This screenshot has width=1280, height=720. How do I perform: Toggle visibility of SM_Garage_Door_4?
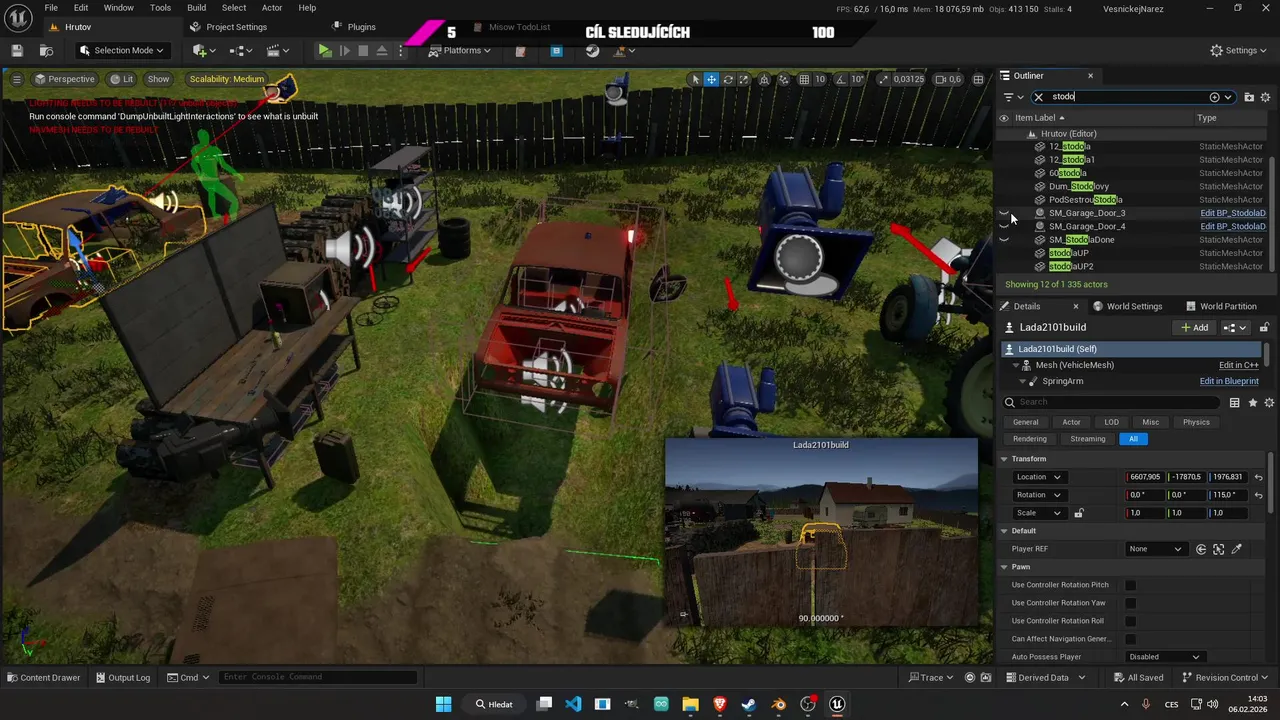tap(1004, 226)
